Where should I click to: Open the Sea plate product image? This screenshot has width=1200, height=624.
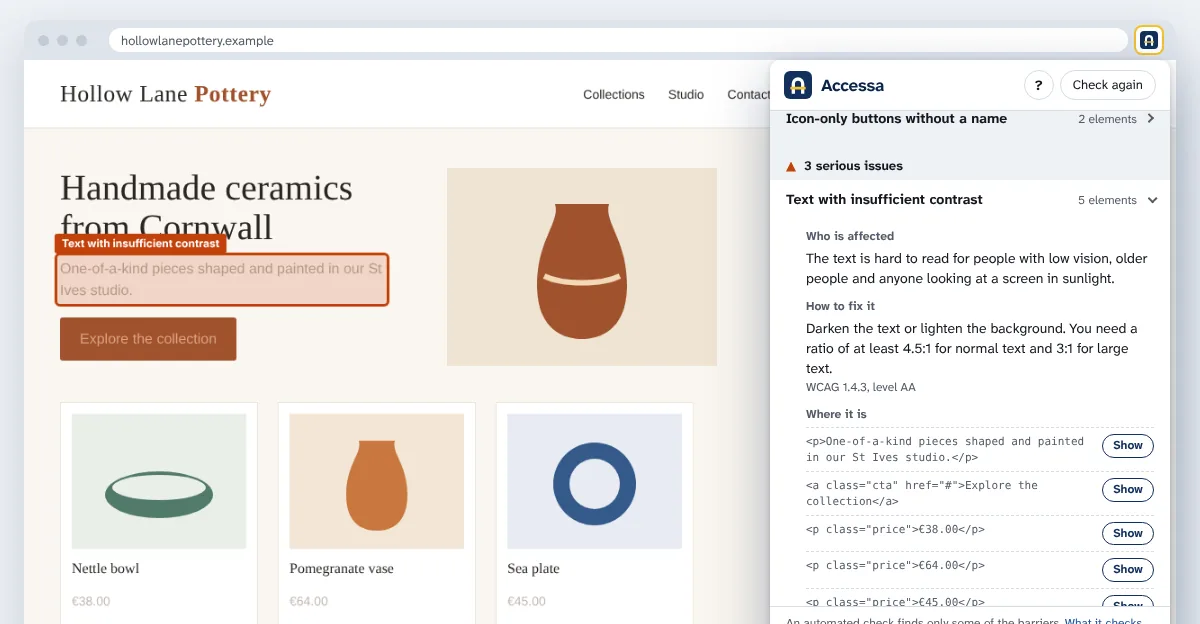pyautogui.click(x=594, y=481)
